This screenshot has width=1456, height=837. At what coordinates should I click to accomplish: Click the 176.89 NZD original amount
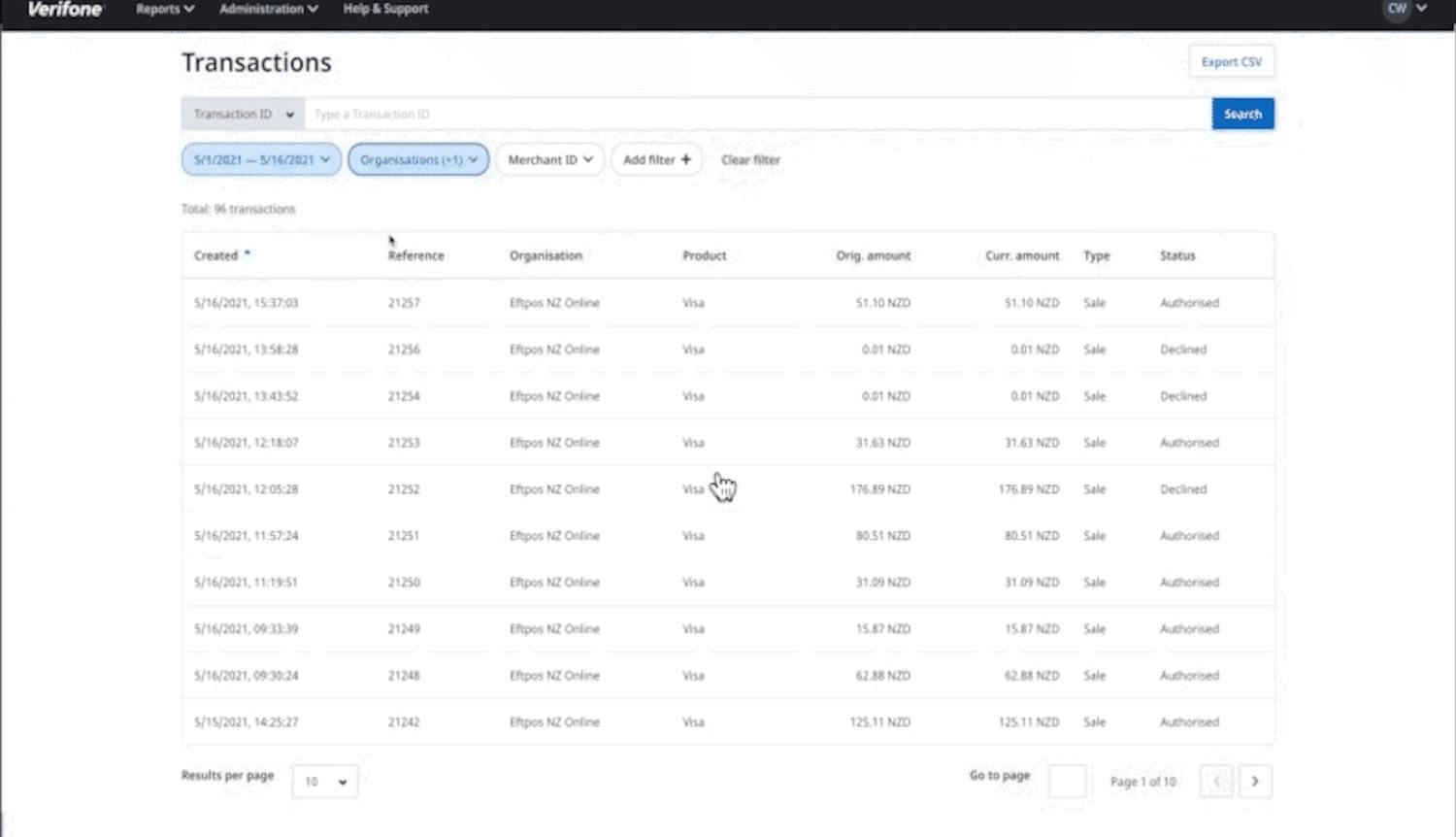tap(880, 489)
